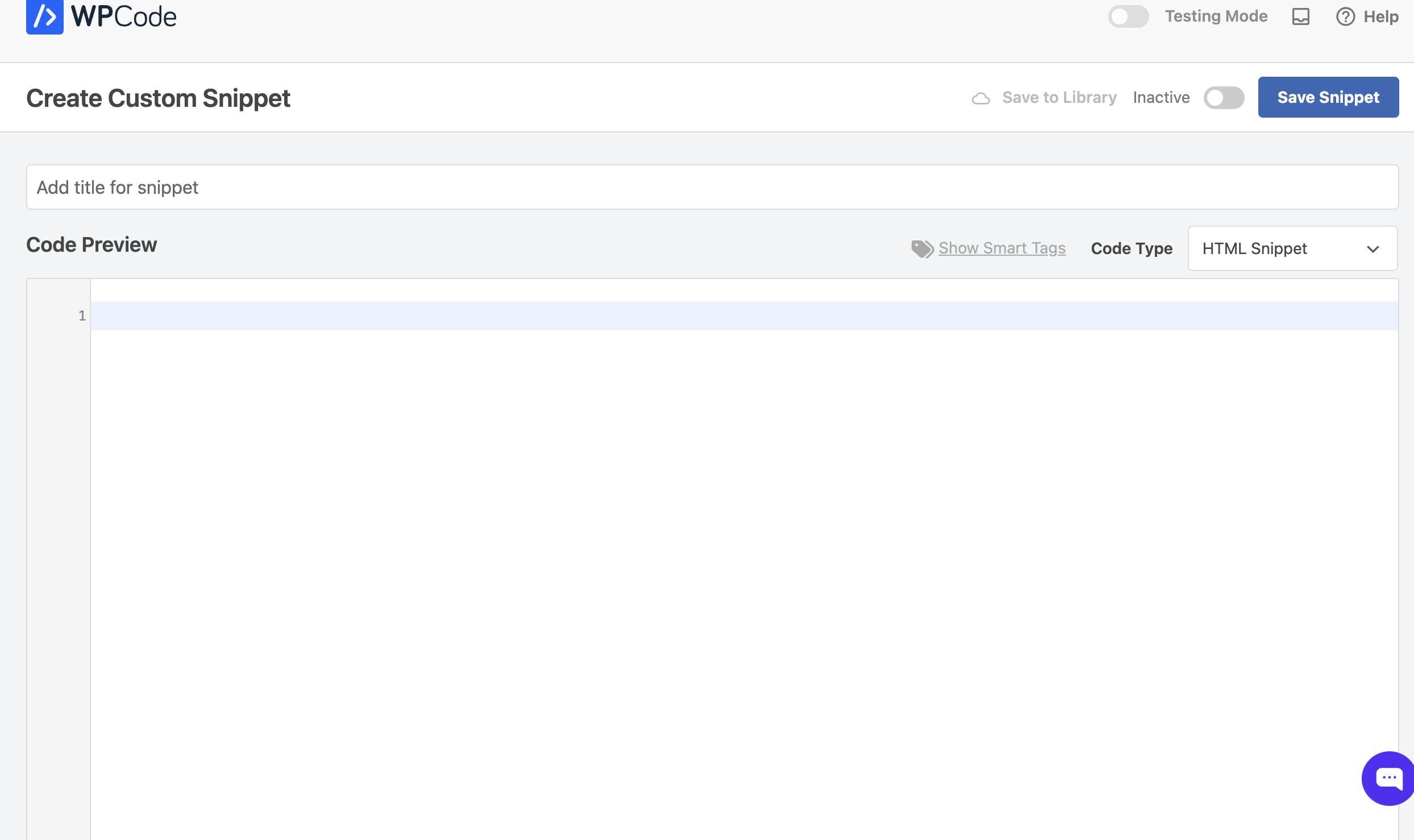Click the Save to Library text
Viewport: 1414px width, 840px height.
(1059, 98)
